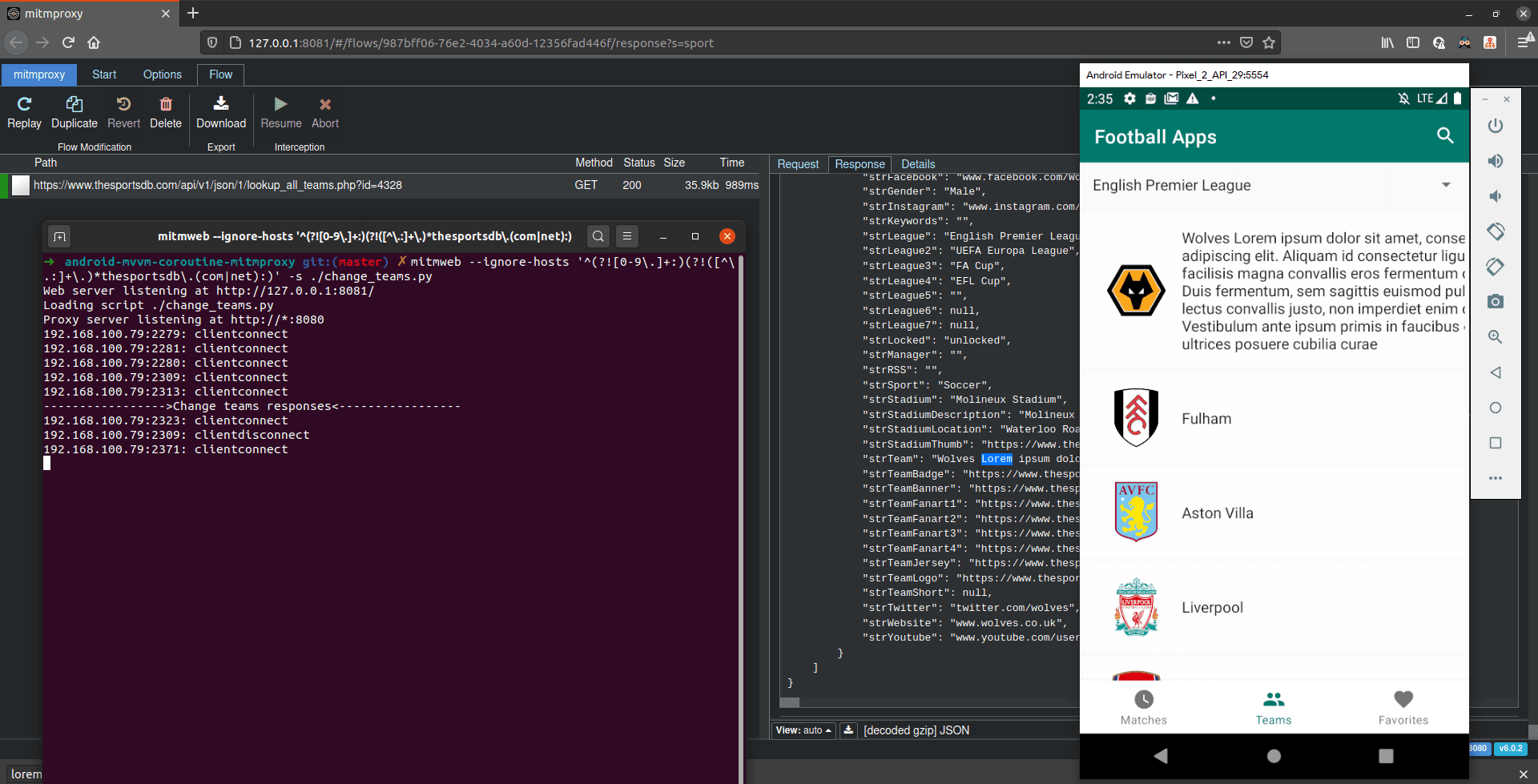Open the Matches bottom navigation tab
1538x784 pixels.
1143,707
